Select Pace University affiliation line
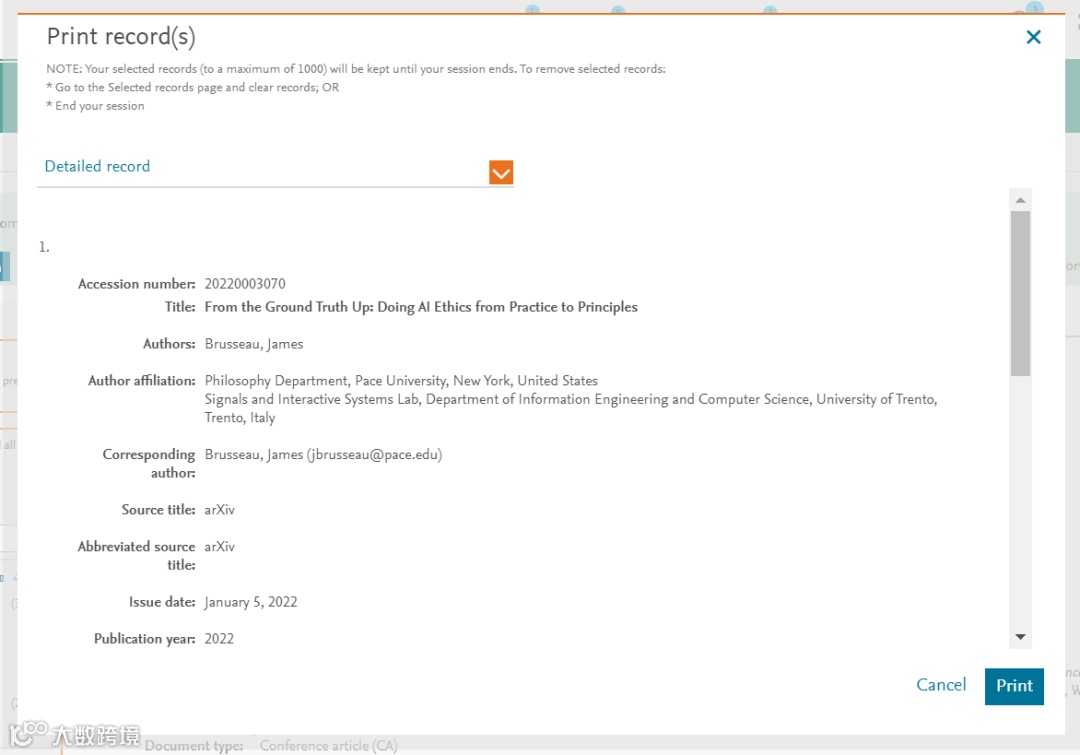Viewport: 1080px width, 755px height. (x=401, y=381)
